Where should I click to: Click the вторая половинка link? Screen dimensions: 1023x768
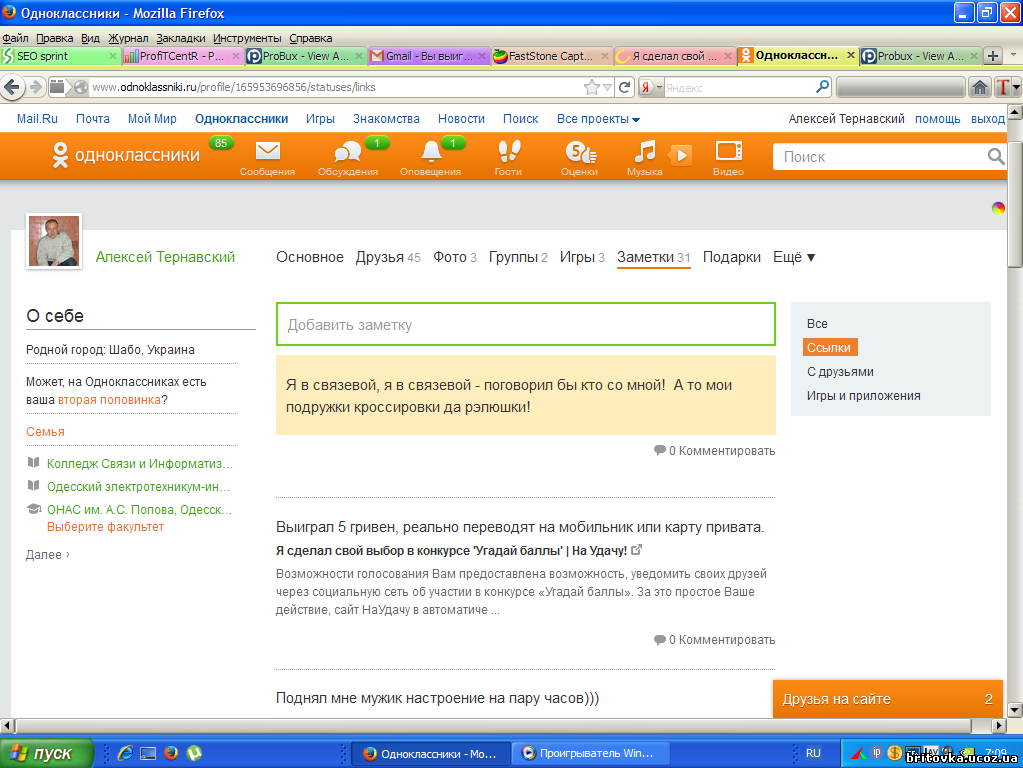click(109, 400)
